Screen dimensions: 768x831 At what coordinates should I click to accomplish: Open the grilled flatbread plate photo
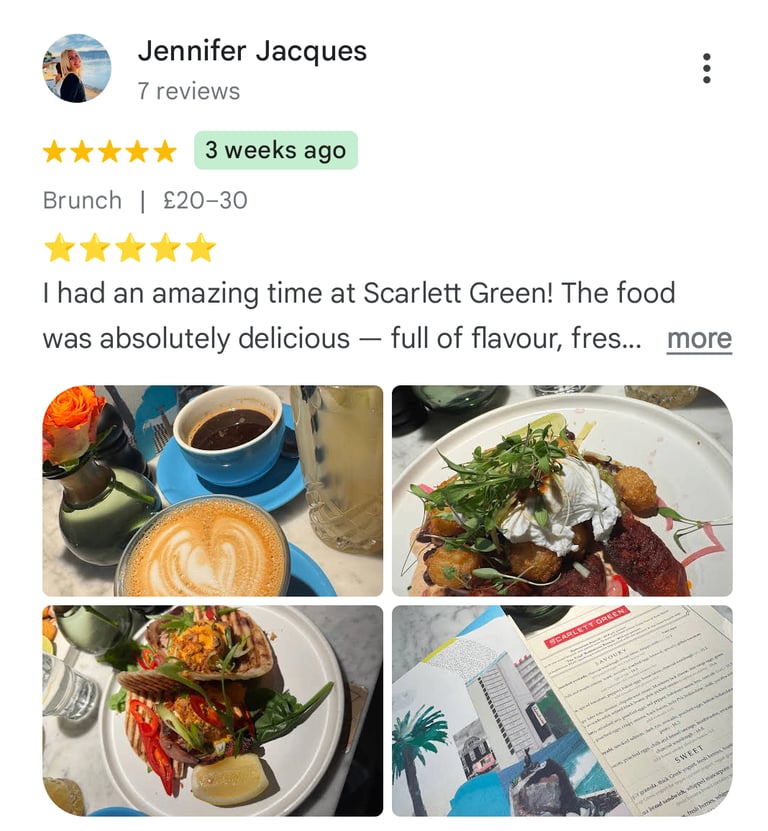[x=213, y=711]
